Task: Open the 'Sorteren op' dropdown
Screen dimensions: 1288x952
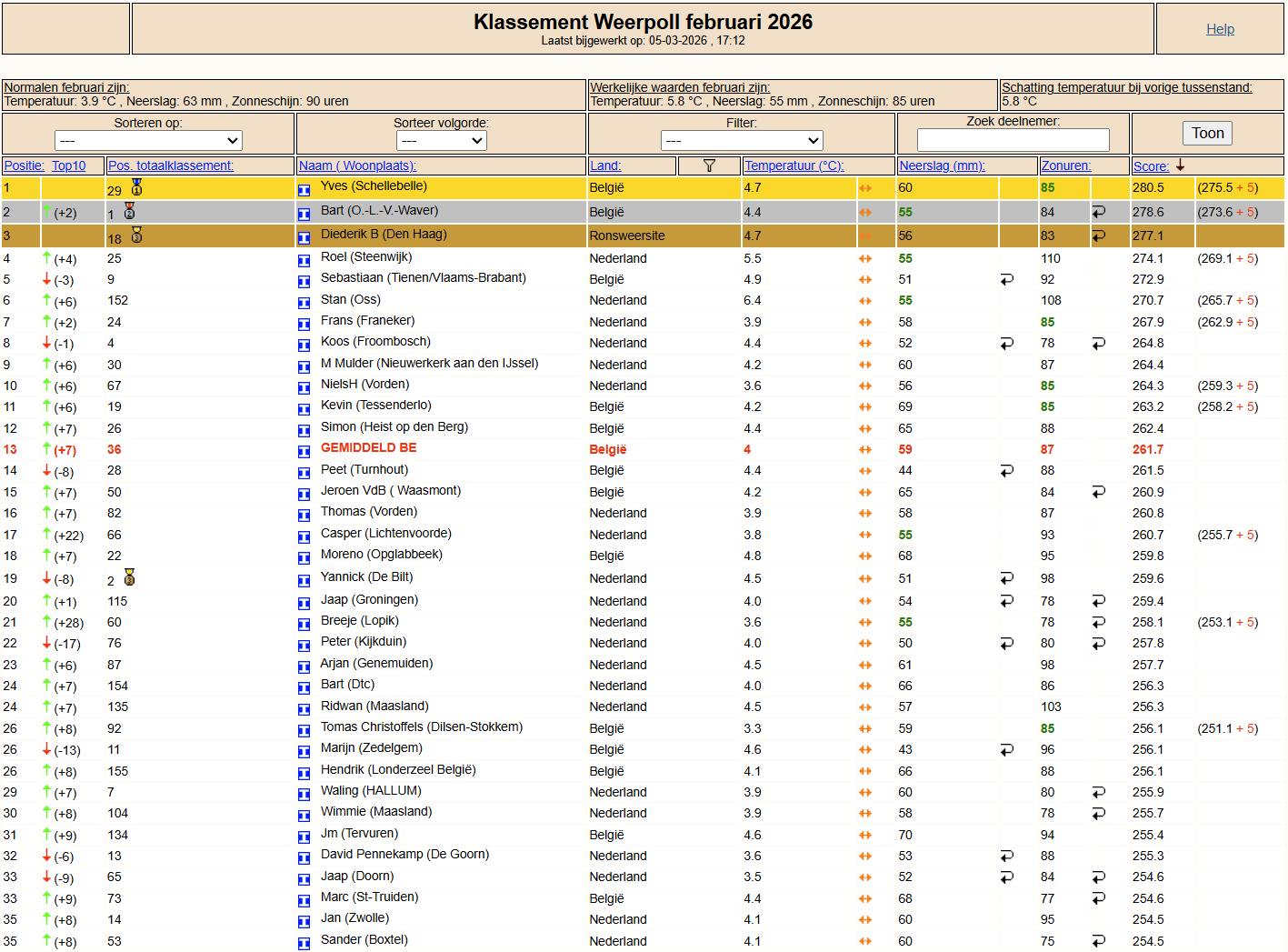Action: [x=148, y=140]
